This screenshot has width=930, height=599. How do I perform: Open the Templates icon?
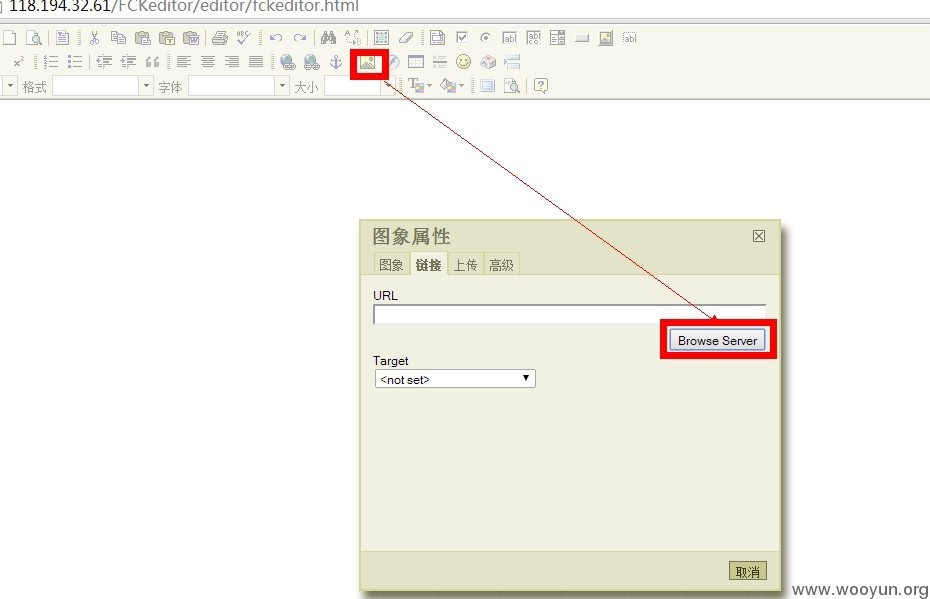(x=62, y=38)
